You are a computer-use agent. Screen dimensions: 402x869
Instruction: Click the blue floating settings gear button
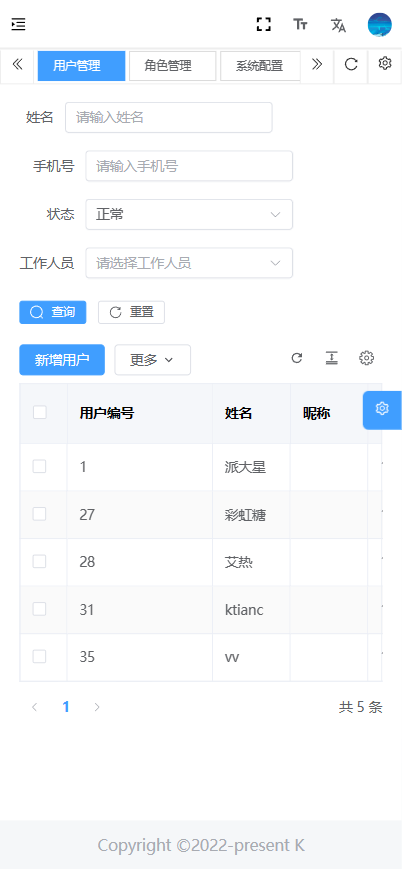point(382,410)
